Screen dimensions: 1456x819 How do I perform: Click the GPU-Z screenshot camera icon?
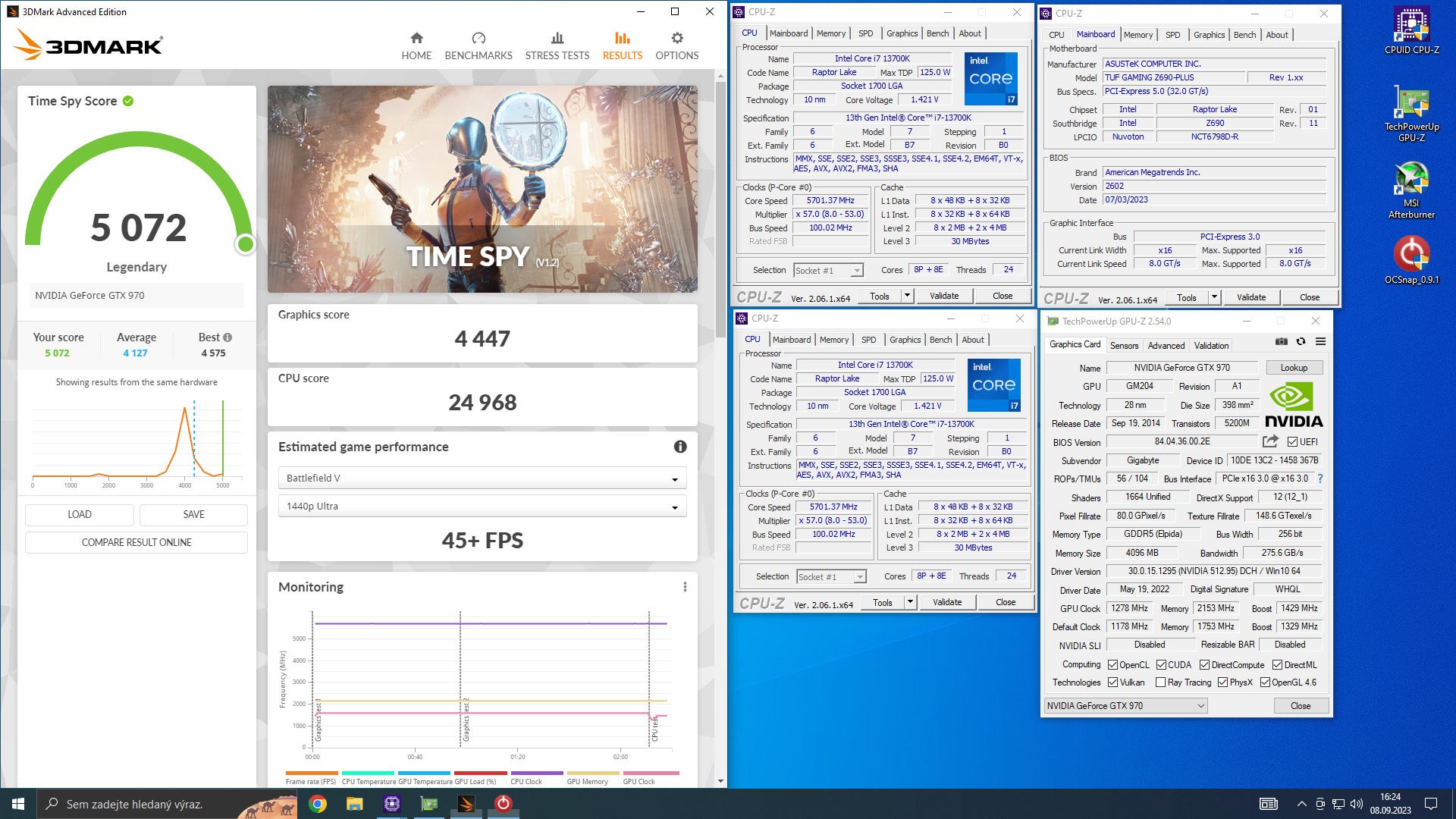[1282, 342]
